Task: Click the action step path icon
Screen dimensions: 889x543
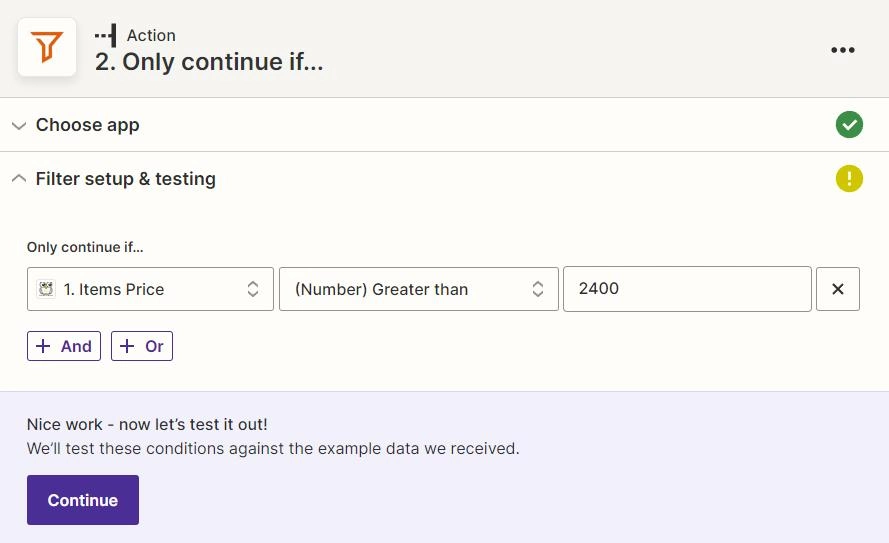Action: pos(105,35)
